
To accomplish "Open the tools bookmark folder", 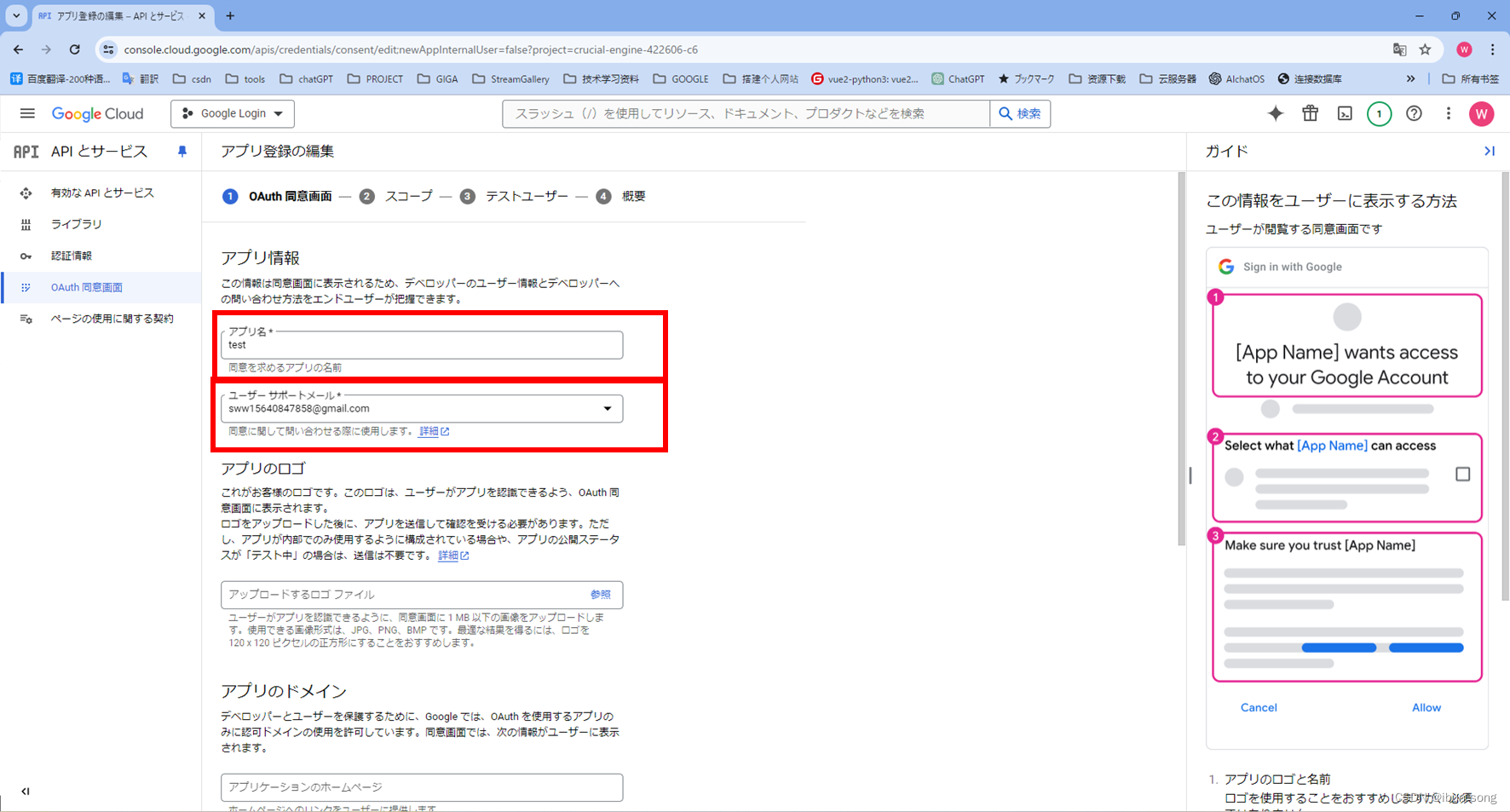I will pyautogui.click(x=245, y=78).
